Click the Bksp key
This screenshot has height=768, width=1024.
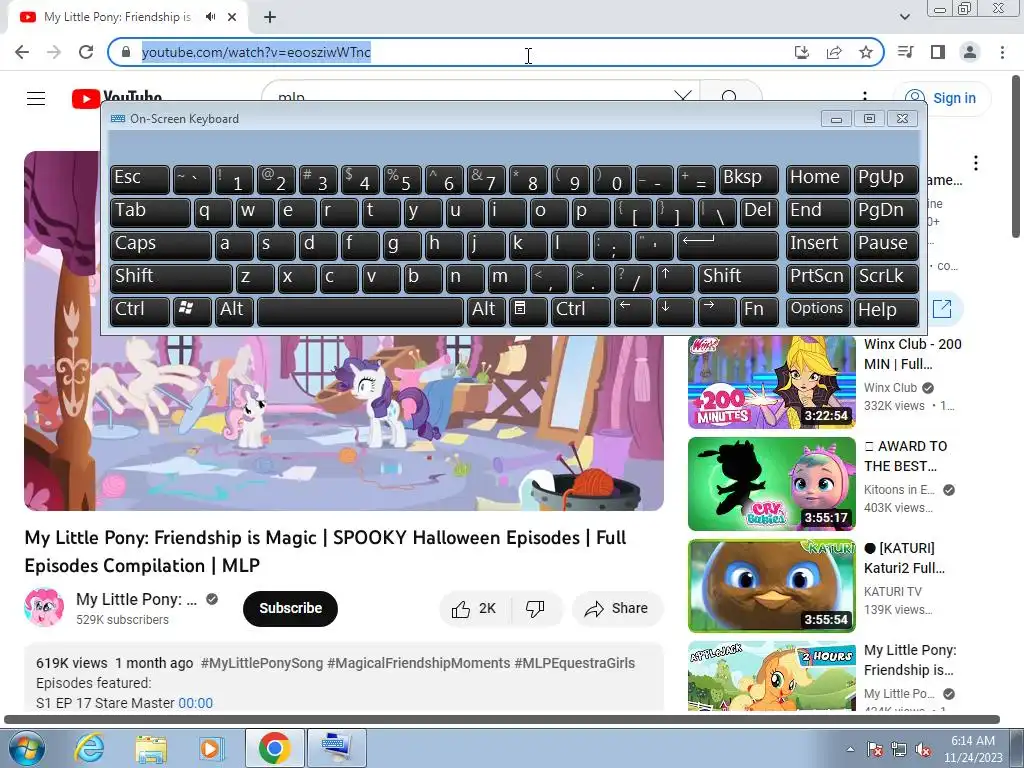(748, 180)
